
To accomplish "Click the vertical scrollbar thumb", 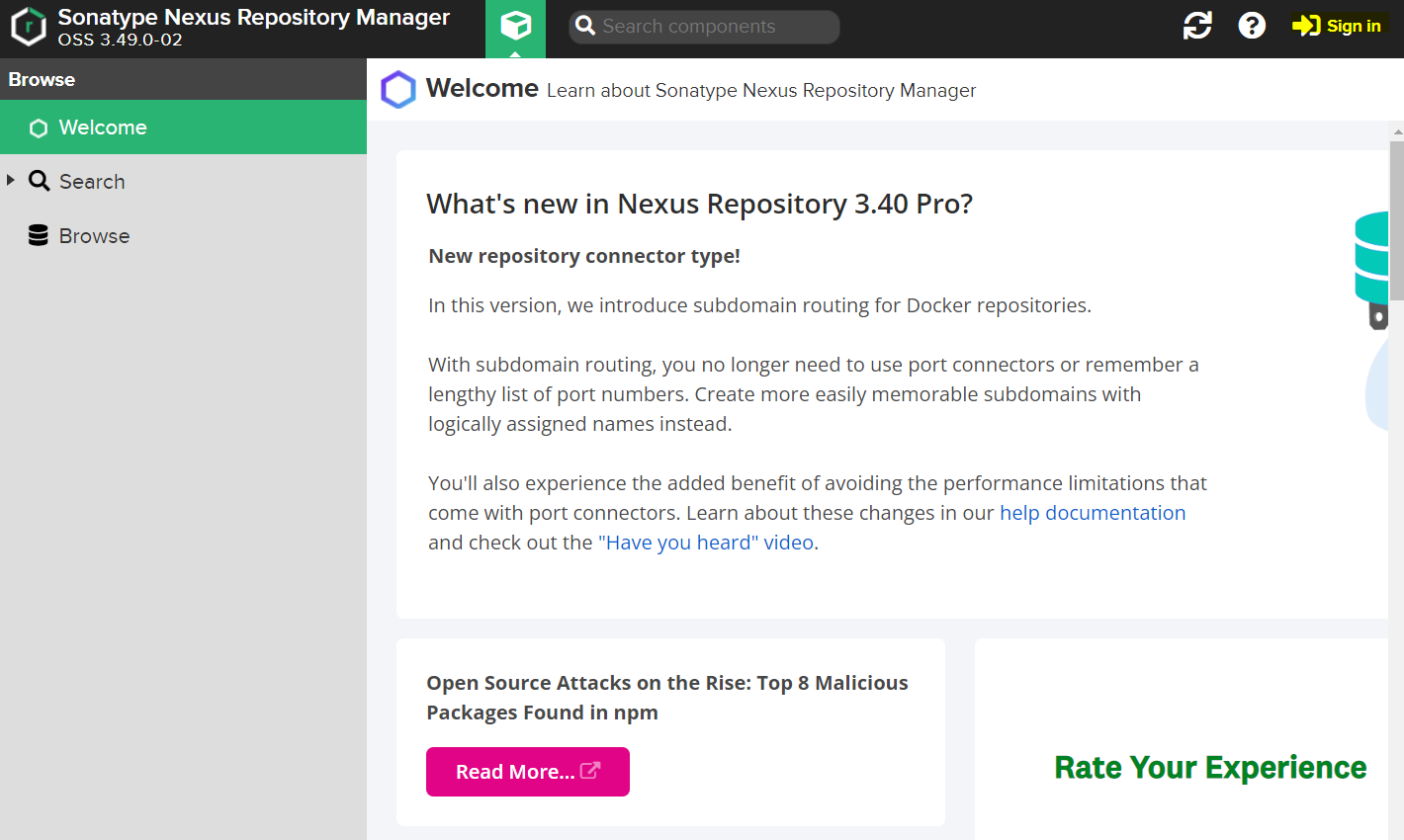I will 1396,220.
